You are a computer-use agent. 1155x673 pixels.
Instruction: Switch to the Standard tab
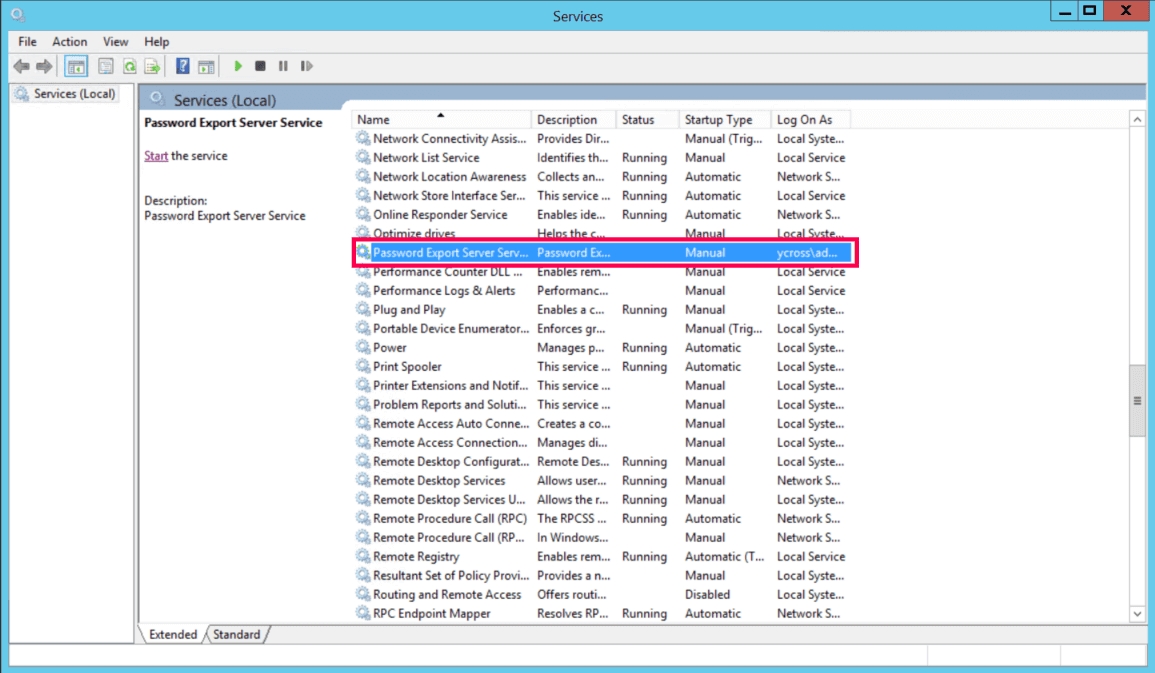(x=237, y=634)
